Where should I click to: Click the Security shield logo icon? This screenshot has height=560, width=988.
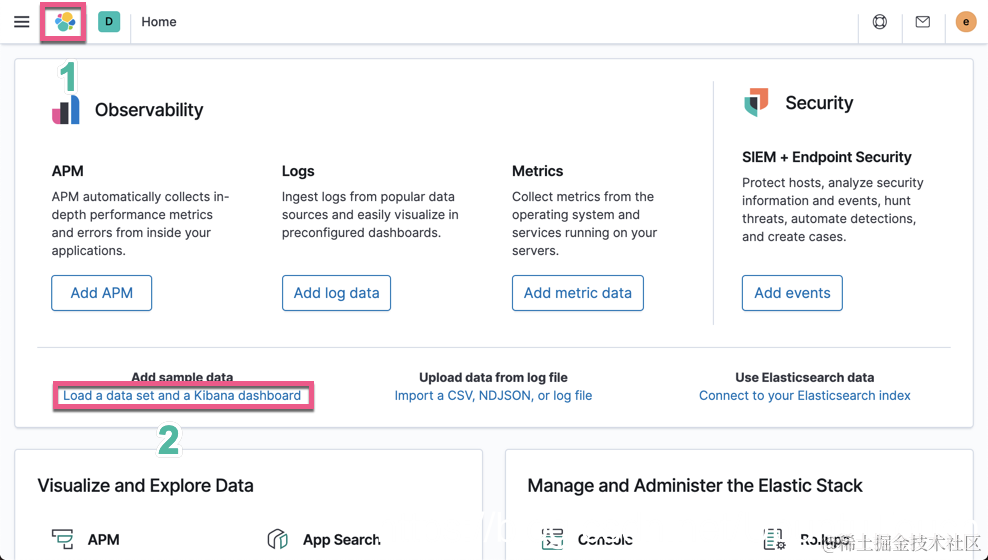point(757,102)
